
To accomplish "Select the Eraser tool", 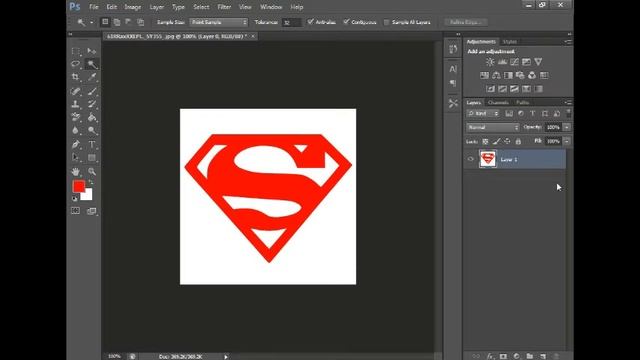I will coord(76,117).
